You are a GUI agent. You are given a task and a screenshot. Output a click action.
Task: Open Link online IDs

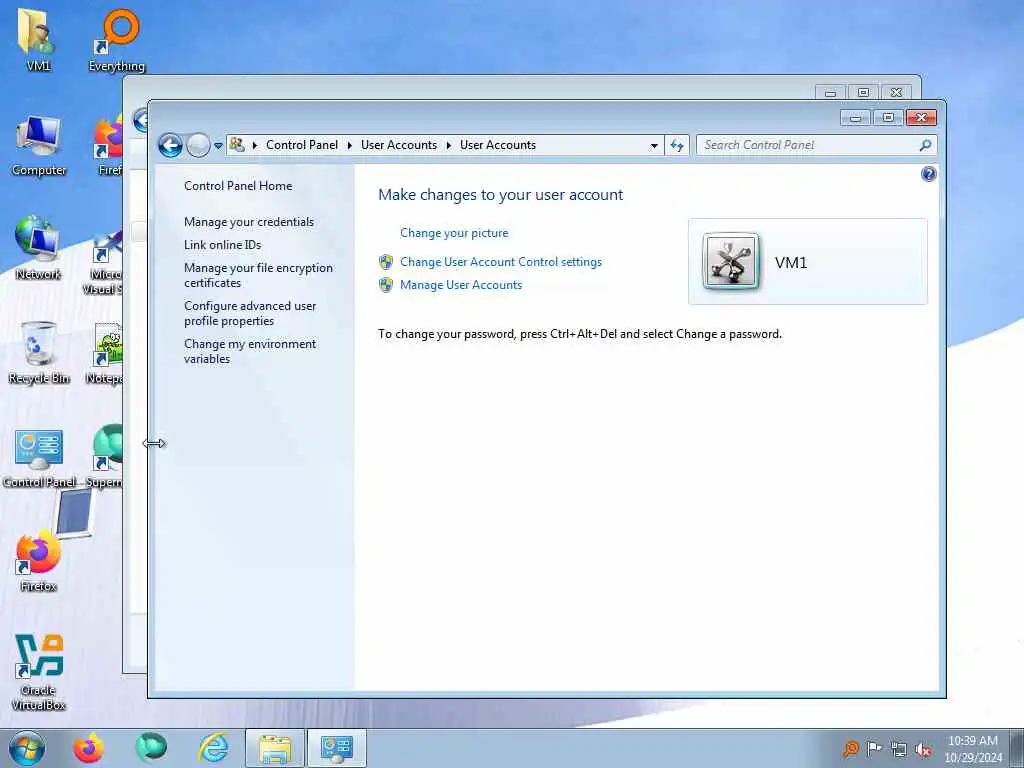[222, 245]
